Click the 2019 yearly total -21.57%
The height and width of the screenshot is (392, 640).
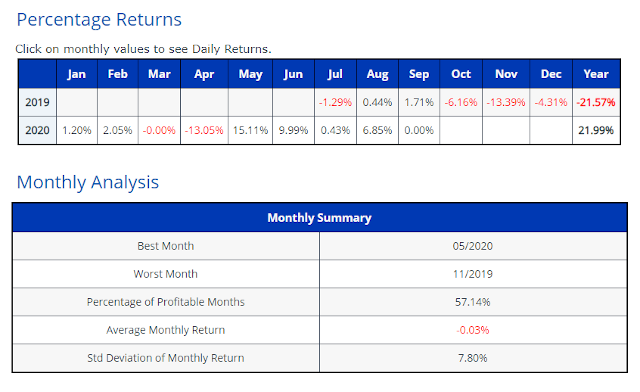[x=596, y=102]
